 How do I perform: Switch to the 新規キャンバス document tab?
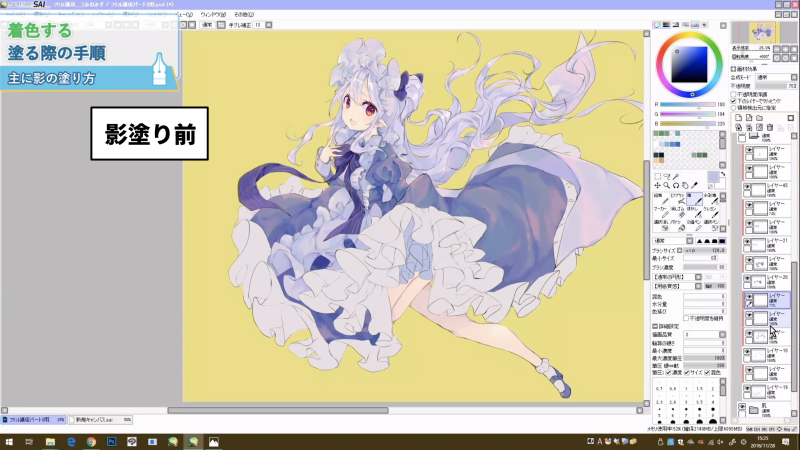point(100,420)
